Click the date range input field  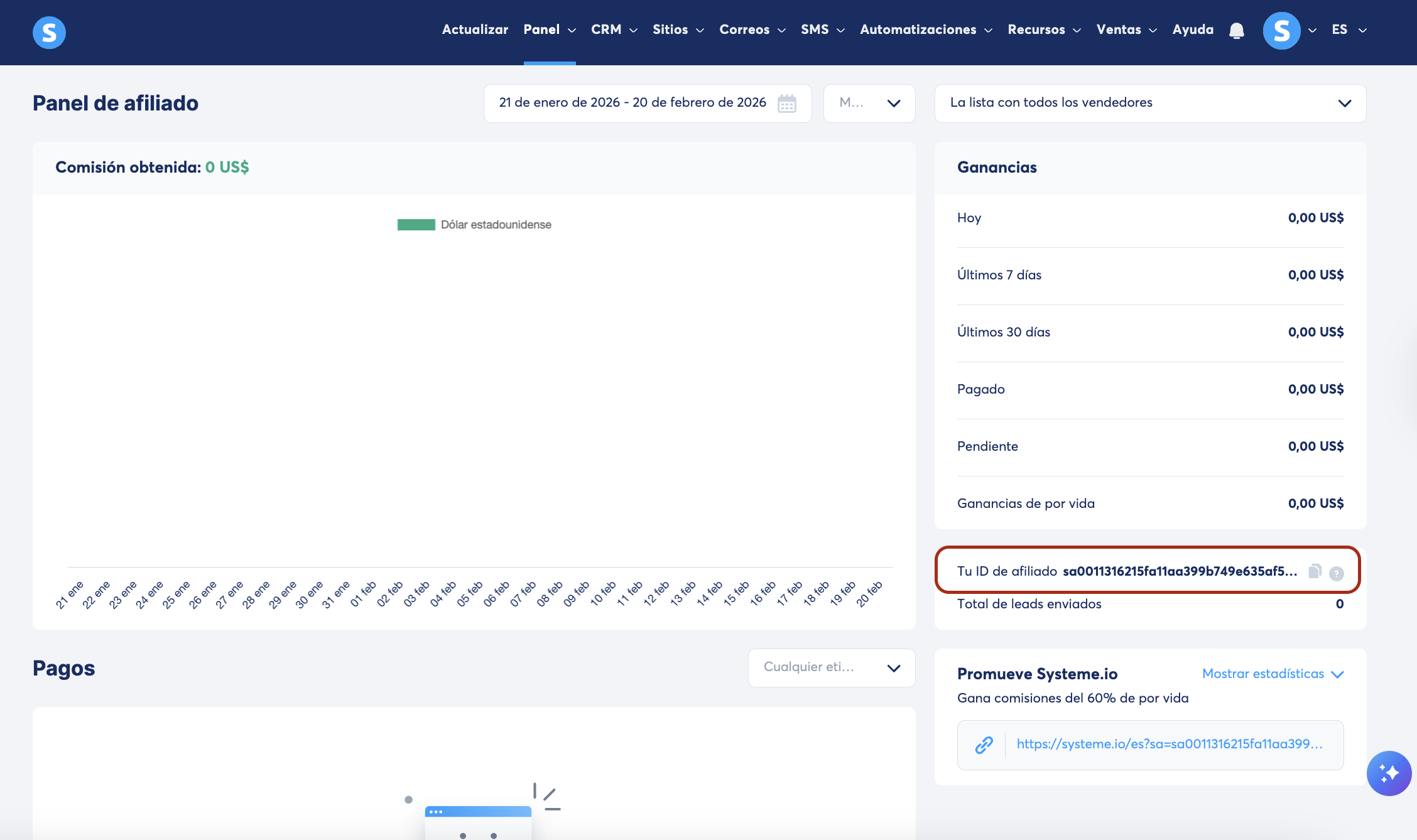point(632,103)
